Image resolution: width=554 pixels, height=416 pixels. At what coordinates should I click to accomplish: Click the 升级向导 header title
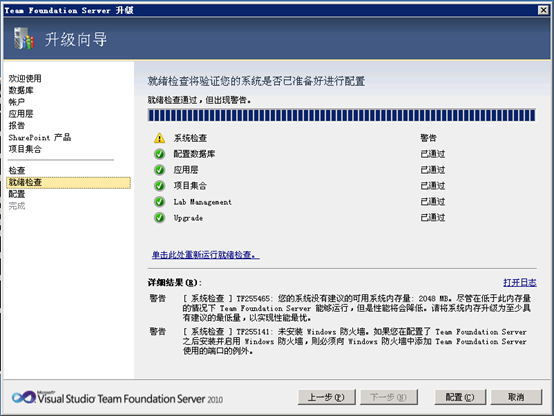pos(76,39)
